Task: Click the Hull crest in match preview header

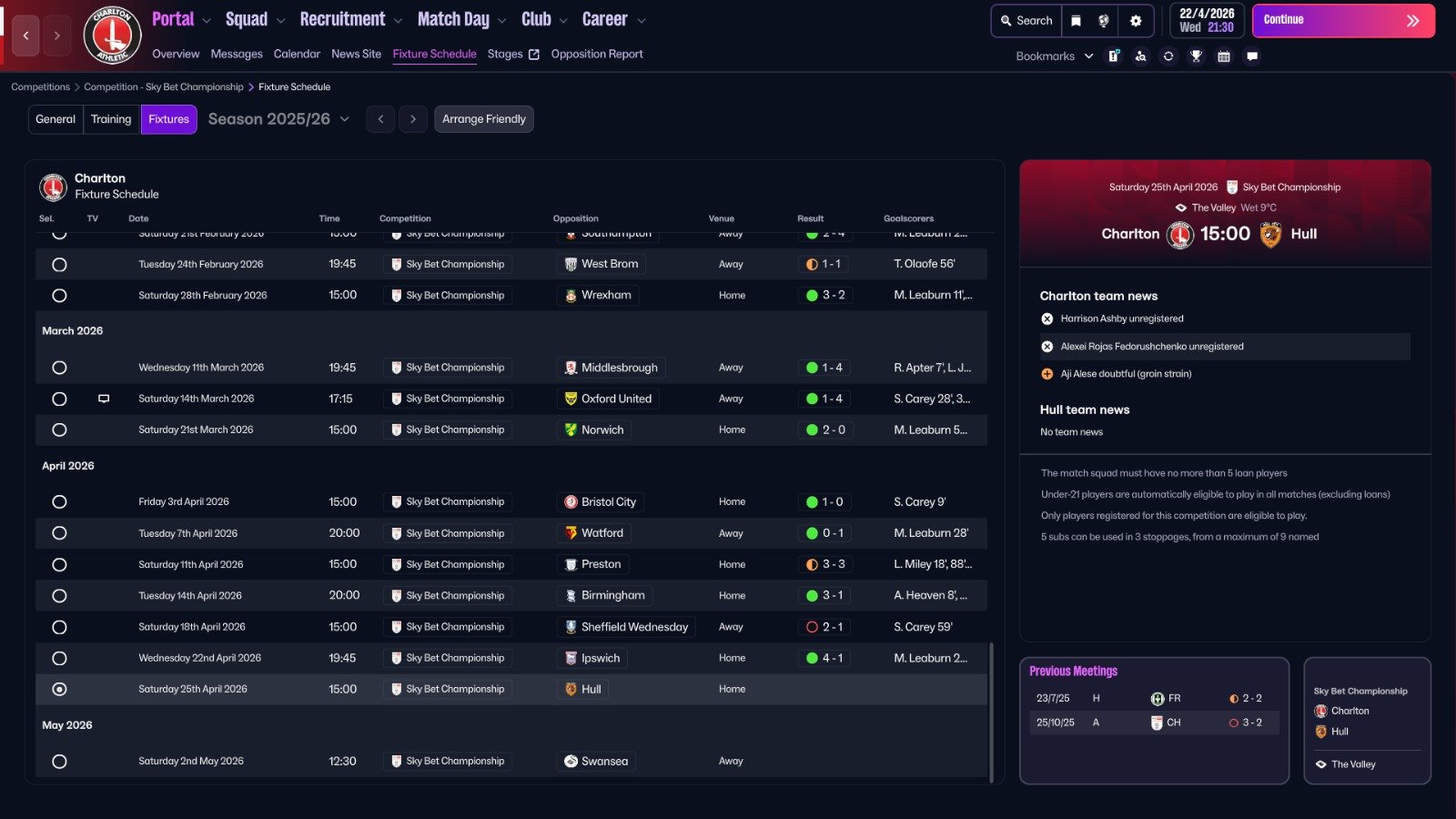Action: tap(1270, 234)
